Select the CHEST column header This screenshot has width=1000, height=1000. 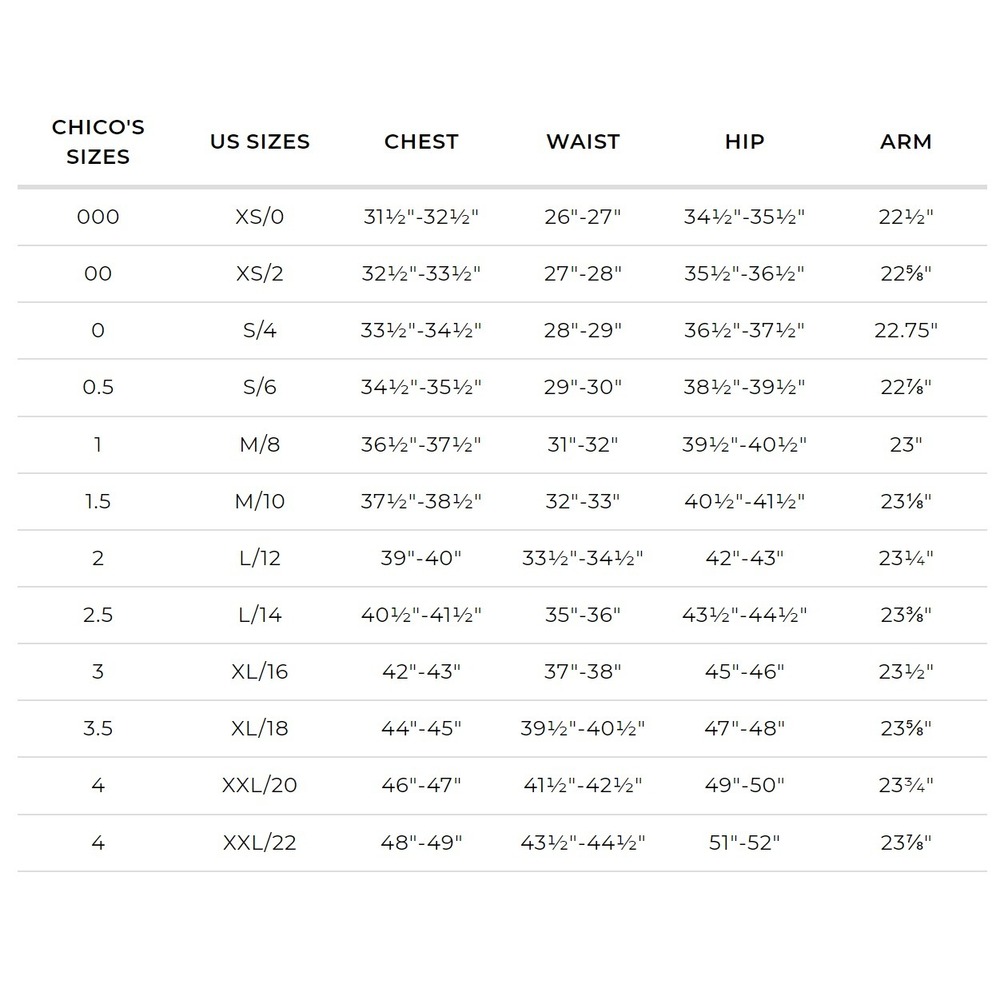(x=421, y=142)
